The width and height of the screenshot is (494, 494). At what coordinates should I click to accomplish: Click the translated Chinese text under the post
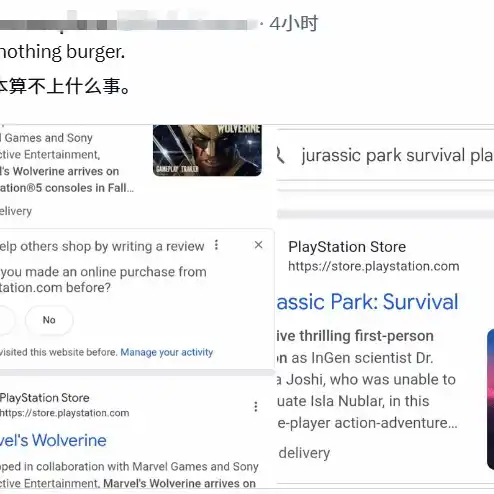click(65, 86)
